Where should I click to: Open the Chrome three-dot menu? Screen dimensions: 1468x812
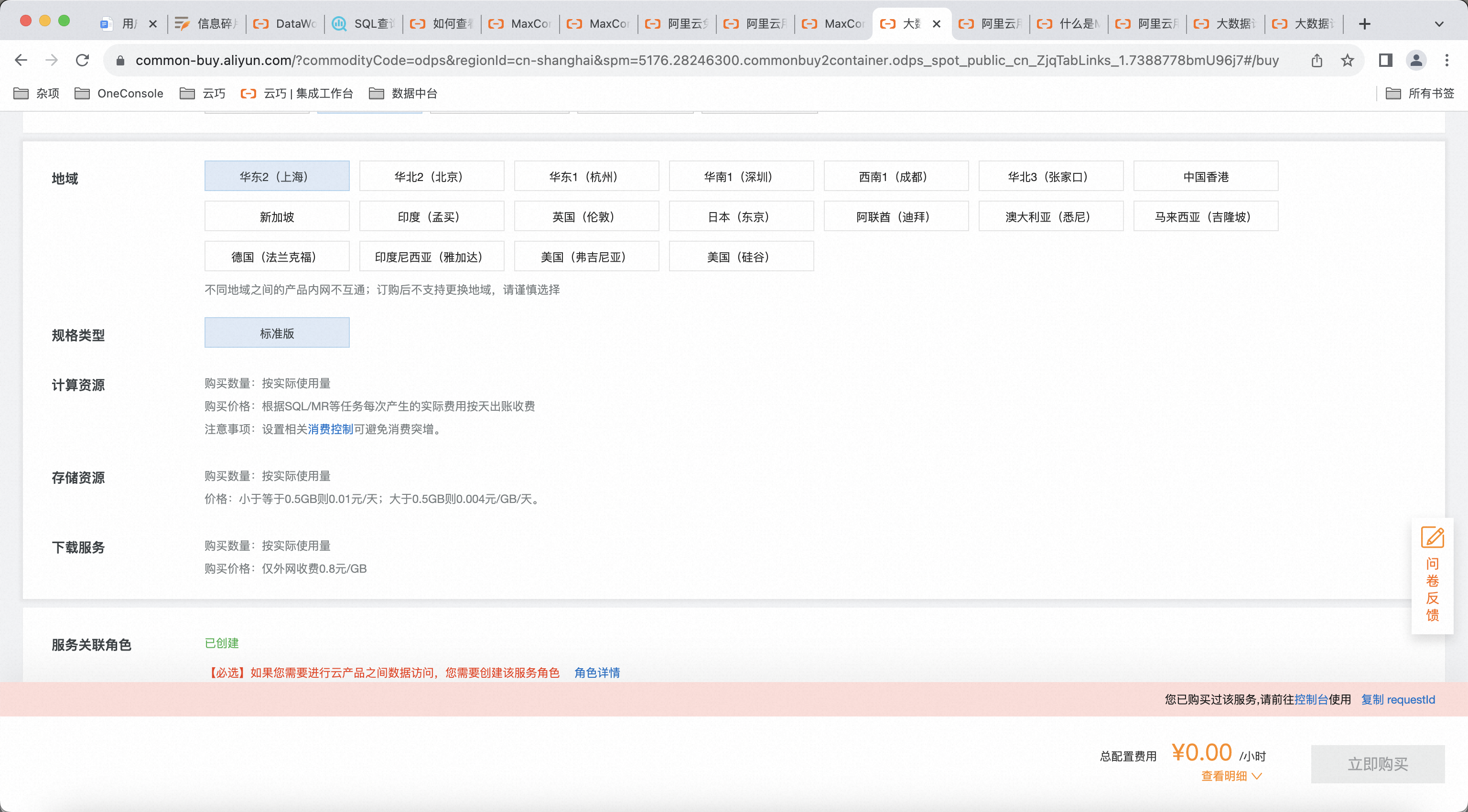[x=1447, y=60]
